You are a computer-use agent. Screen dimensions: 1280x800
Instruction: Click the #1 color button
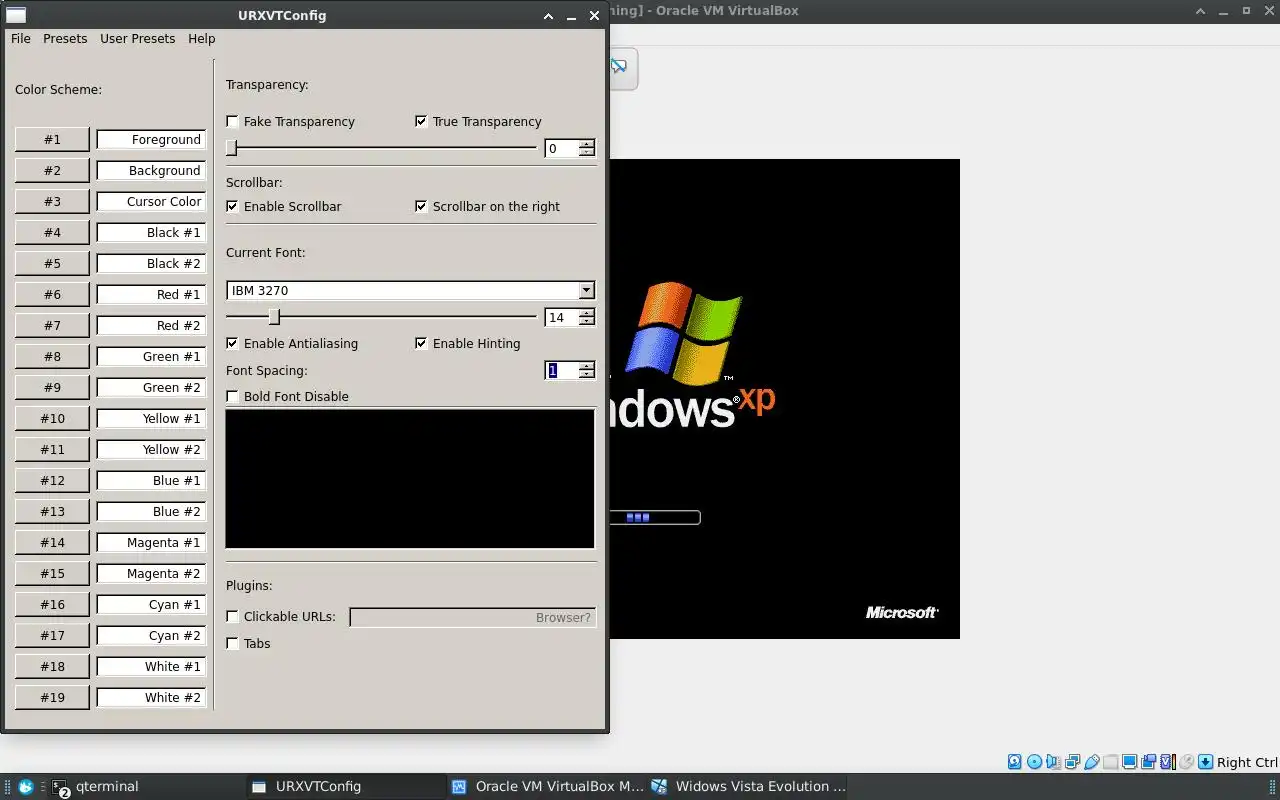[x=52, y=139]
